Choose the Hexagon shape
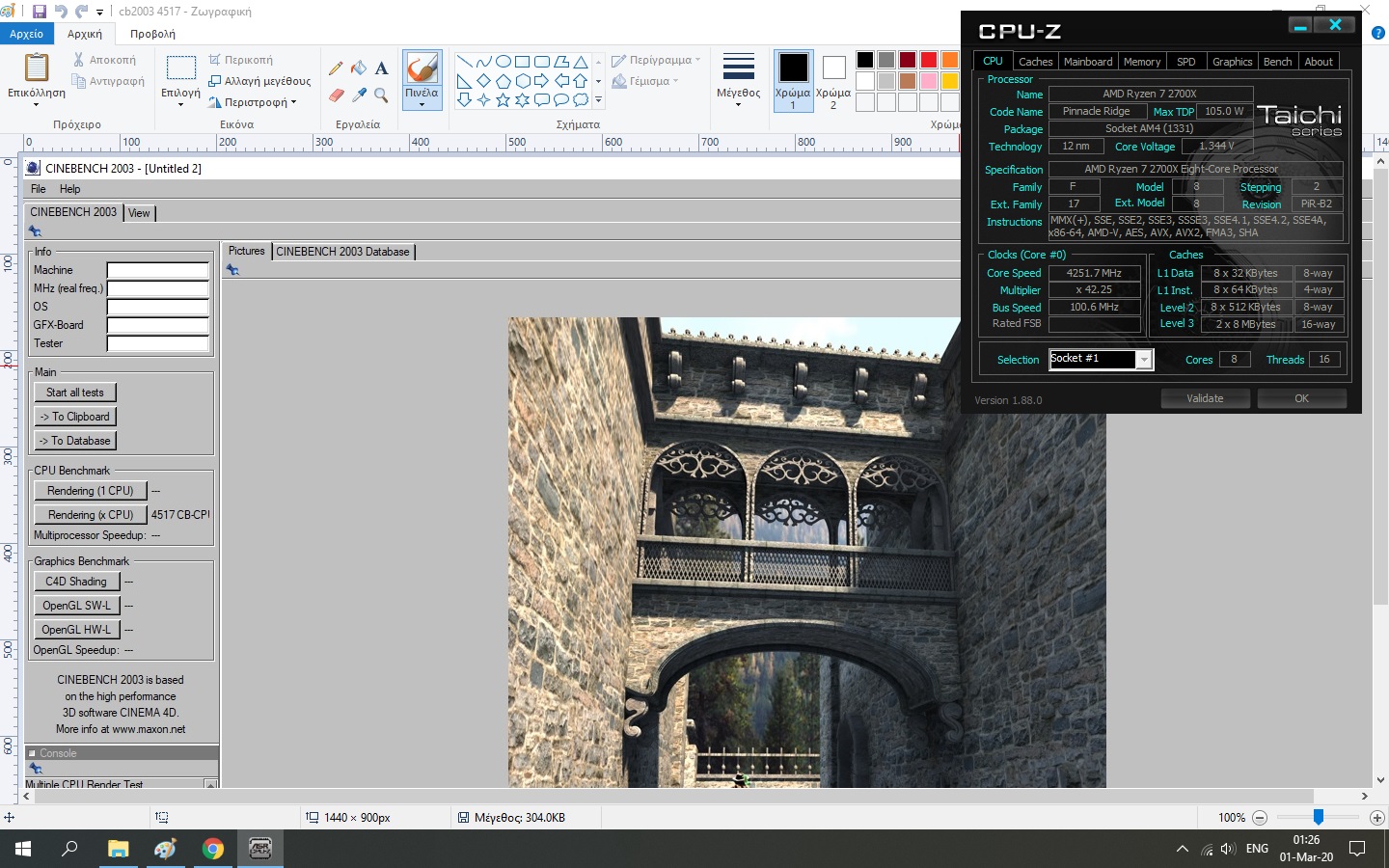Viewport: 1389px width, 868px height. click(522, 81)
